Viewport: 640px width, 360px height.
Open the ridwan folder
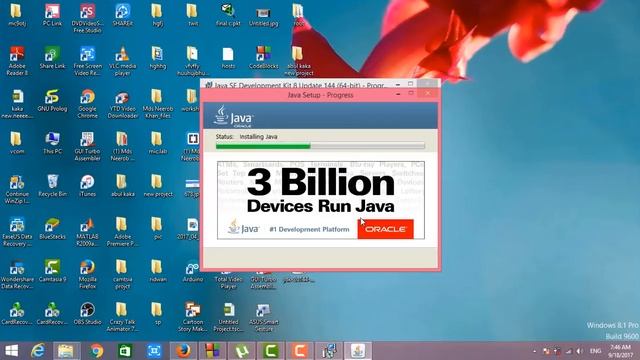tap(158, 271)
